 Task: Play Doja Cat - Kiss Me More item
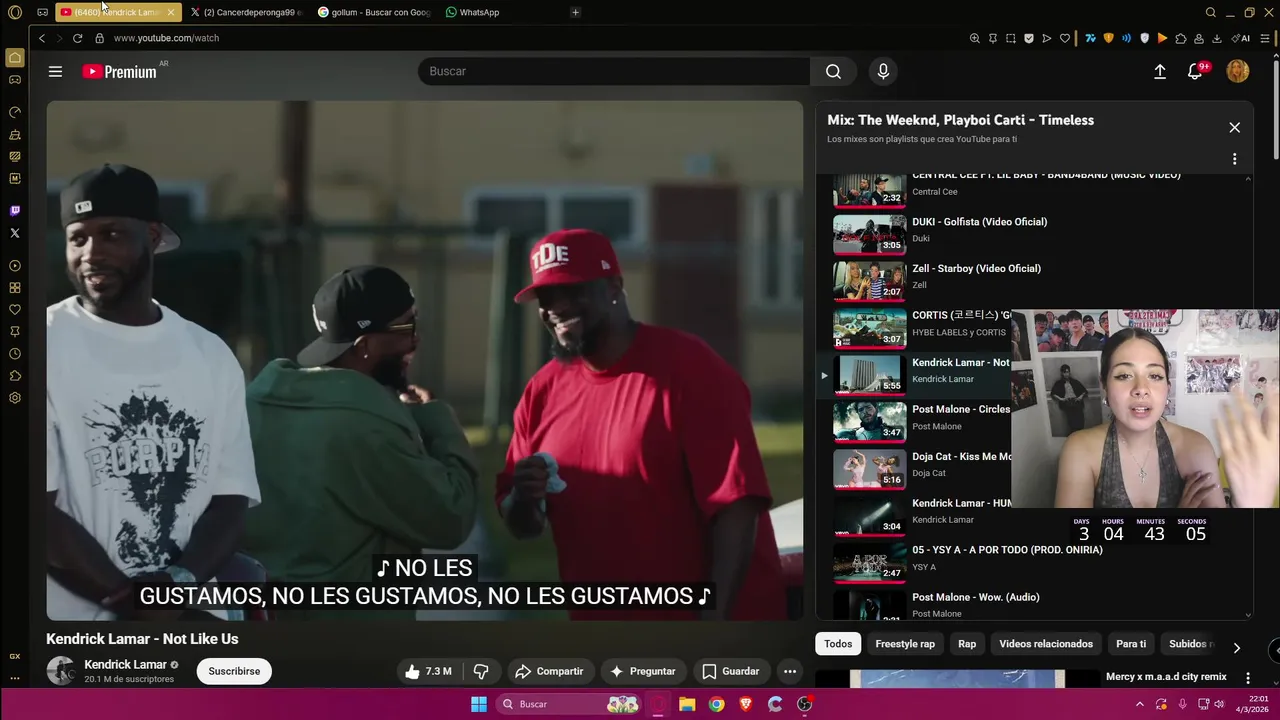coord(915,468)
